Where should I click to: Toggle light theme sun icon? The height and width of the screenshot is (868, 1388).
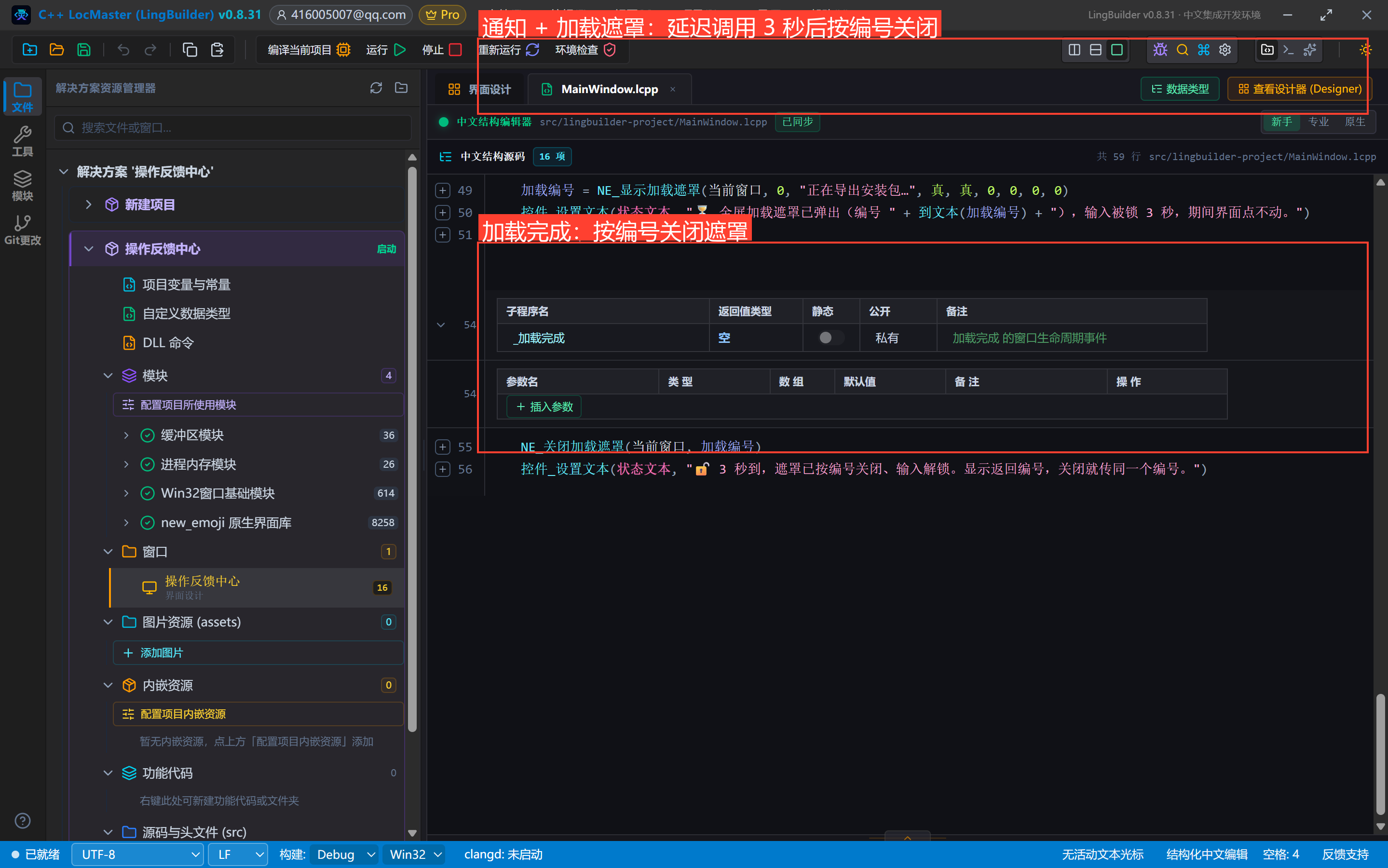(x=1366, y=50)
